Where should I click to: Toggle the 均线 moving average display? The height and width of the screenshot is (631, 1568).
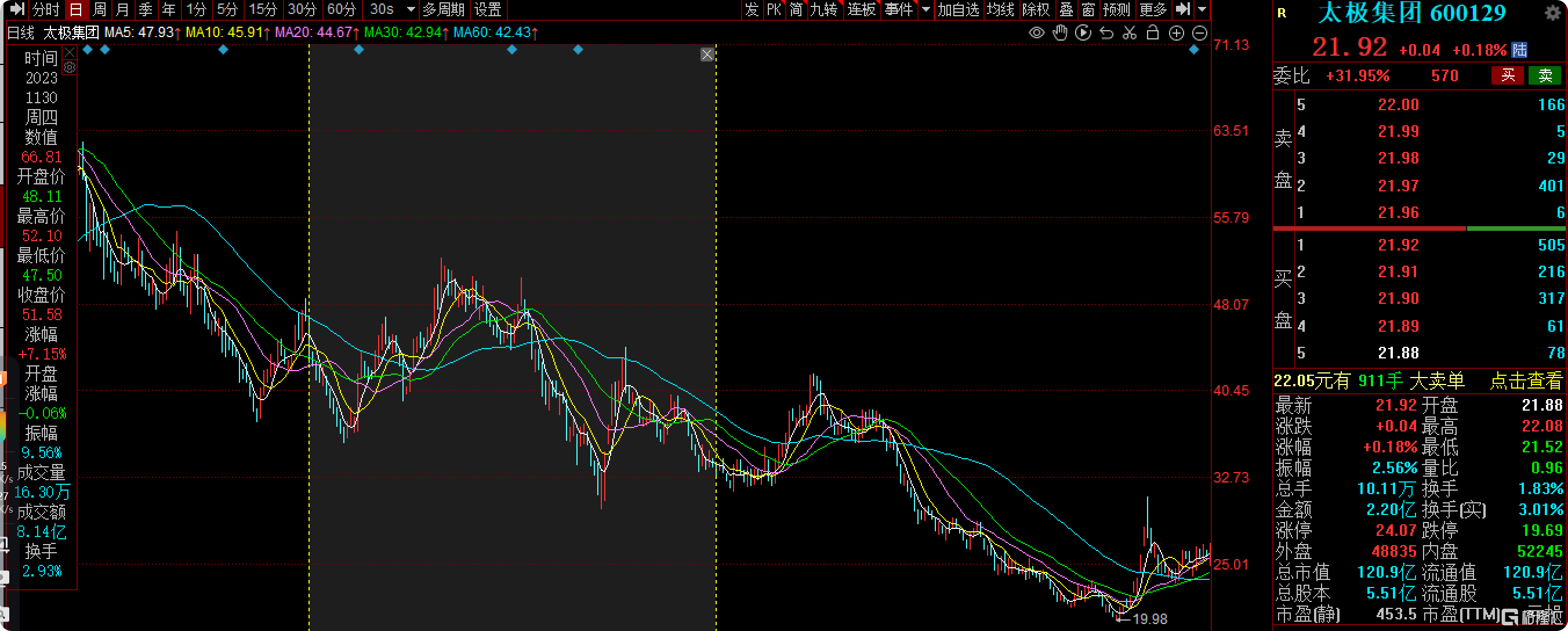(x=1000, y=10)
